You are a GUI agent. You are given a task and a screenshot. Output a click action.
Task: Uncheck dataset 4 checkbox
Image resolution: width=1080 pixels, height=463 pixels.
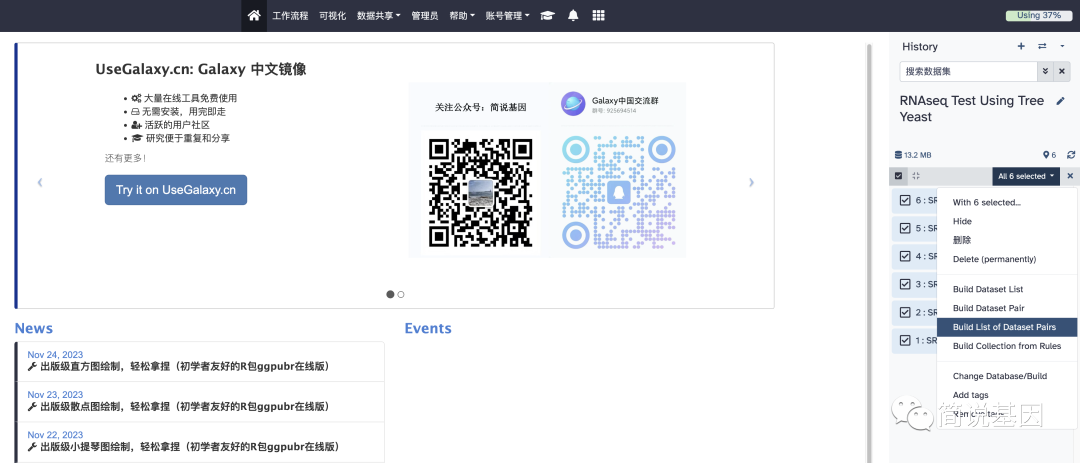(x=905, y=256)
